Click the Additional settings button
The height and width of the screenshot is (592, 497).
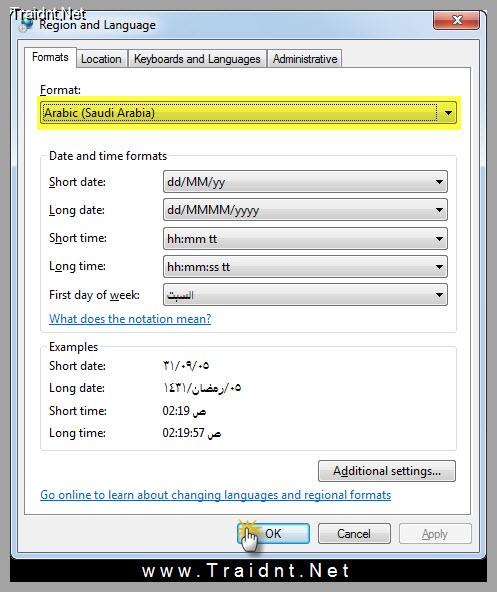[x=387, y=471]
